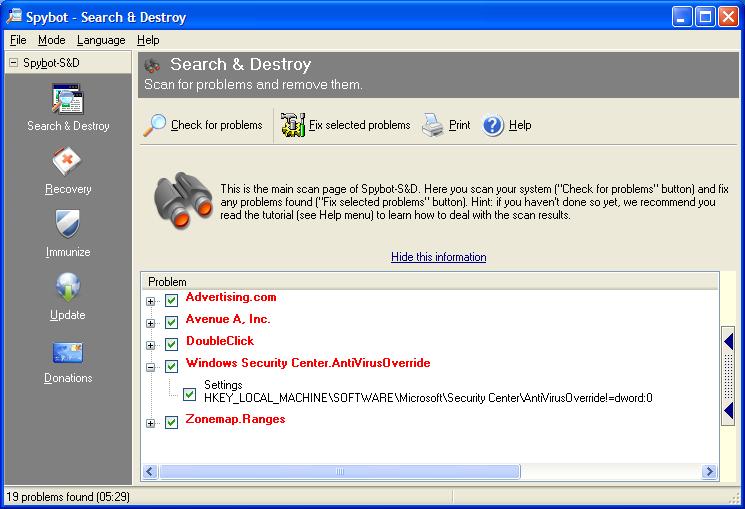This screenshot has height=509, width=745.
Task: Click the Problem column header
Action: pos(430,281)
